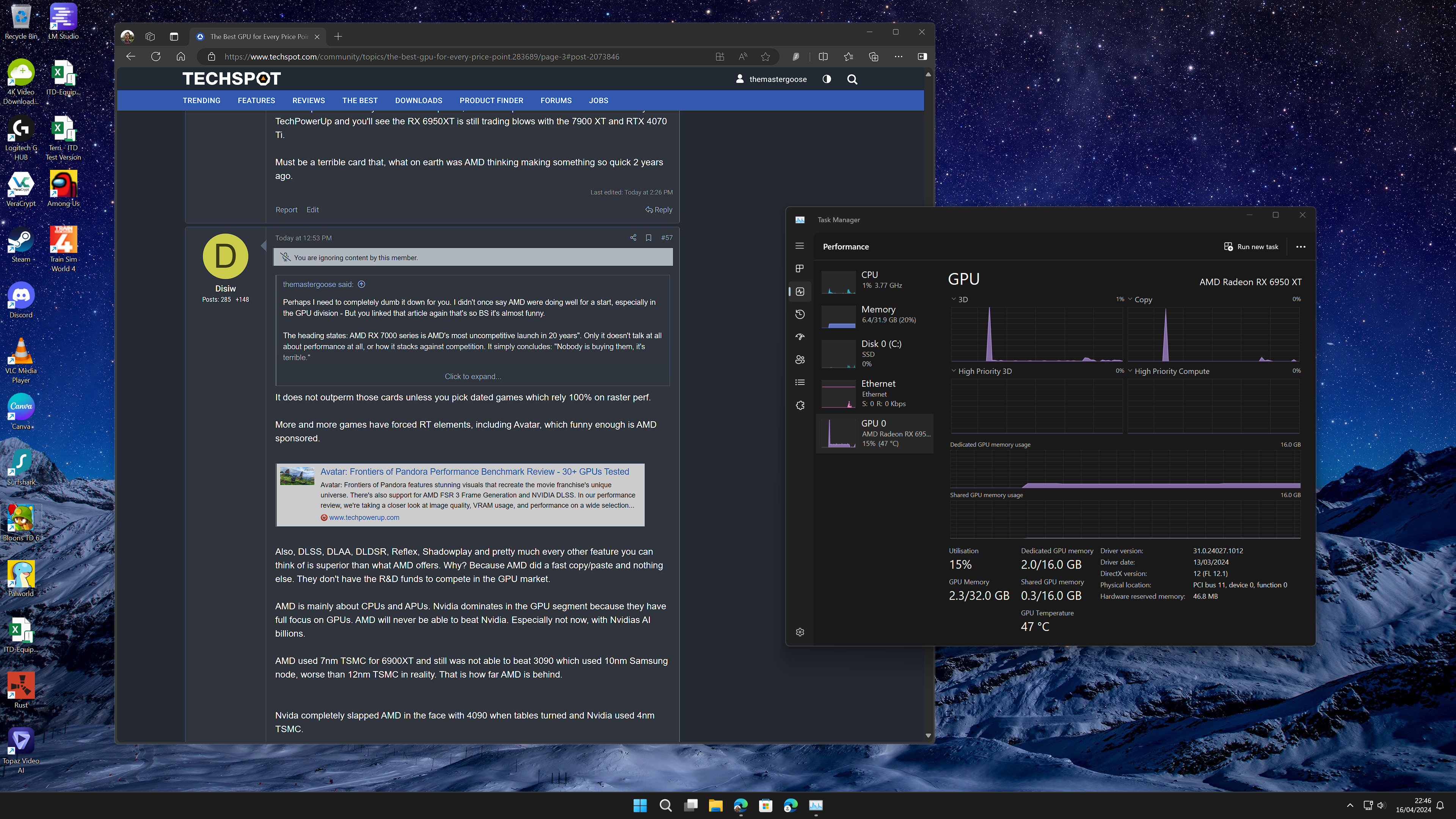Open Details page in Task Manager sidebar
1456x819 pixels.
coord(799,383)
